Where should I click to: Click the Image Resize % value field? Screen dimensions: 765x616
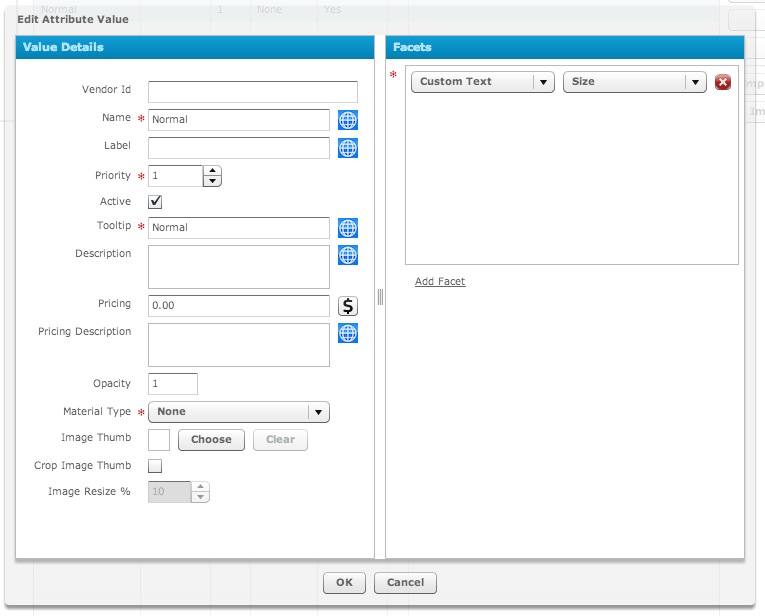point(169,492)
